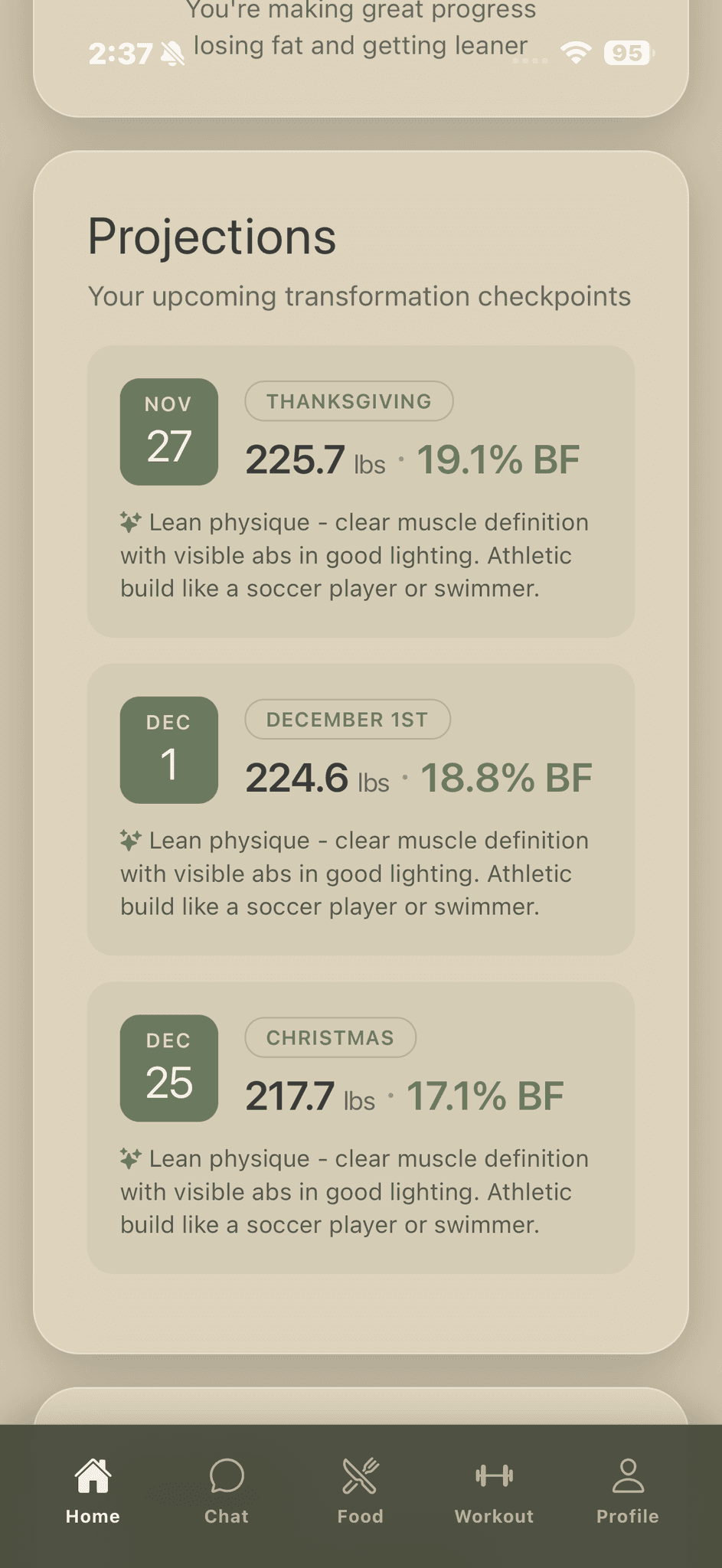Image resolution: width=722 pixels, height=1568 pixels.
Task: Select the CHRISTMAS tag pill
Action: (331, 1037)
